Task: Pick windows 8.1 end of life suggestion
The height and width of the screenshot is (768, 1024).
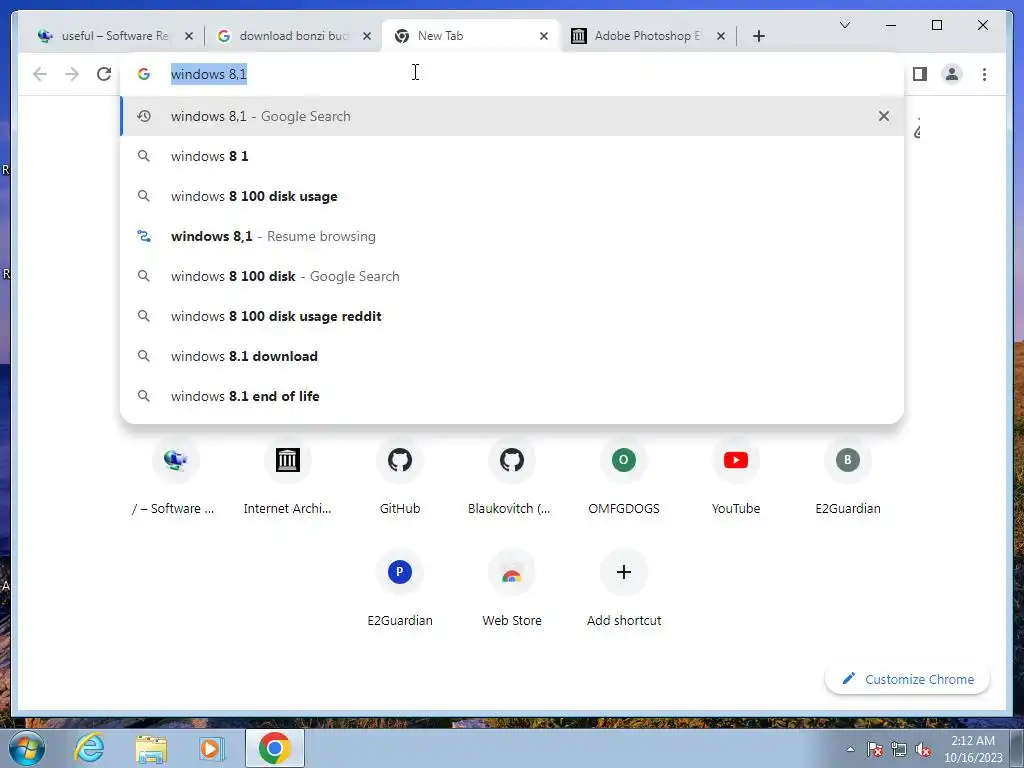Action: [513, 396]
